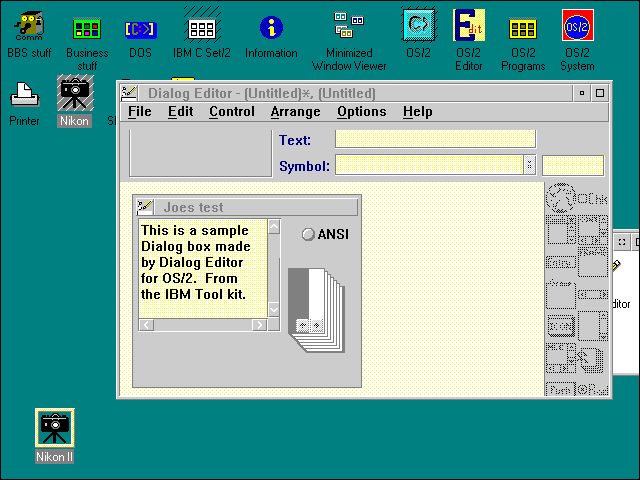Click the Symbol entry field
Screen dimensions: 640x480
point(429,165)
